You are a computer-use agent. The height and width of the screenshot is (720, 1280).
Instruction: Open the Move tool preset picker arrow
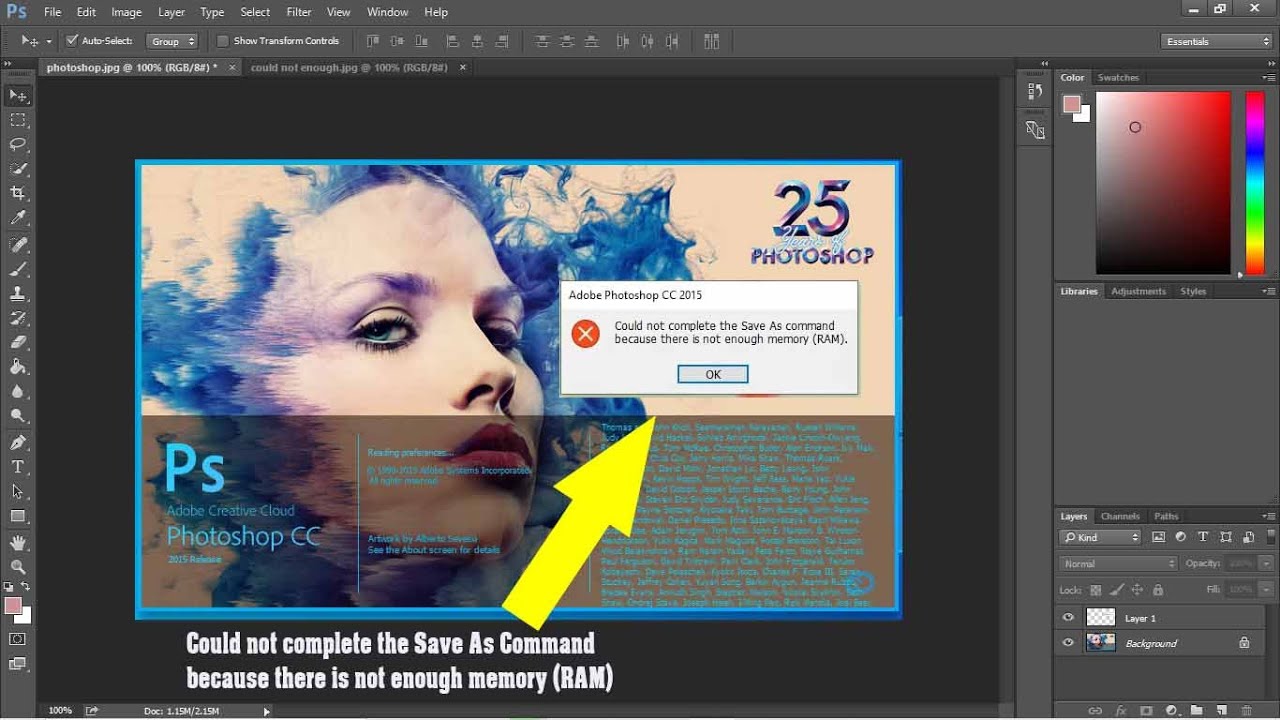[48, 41]
